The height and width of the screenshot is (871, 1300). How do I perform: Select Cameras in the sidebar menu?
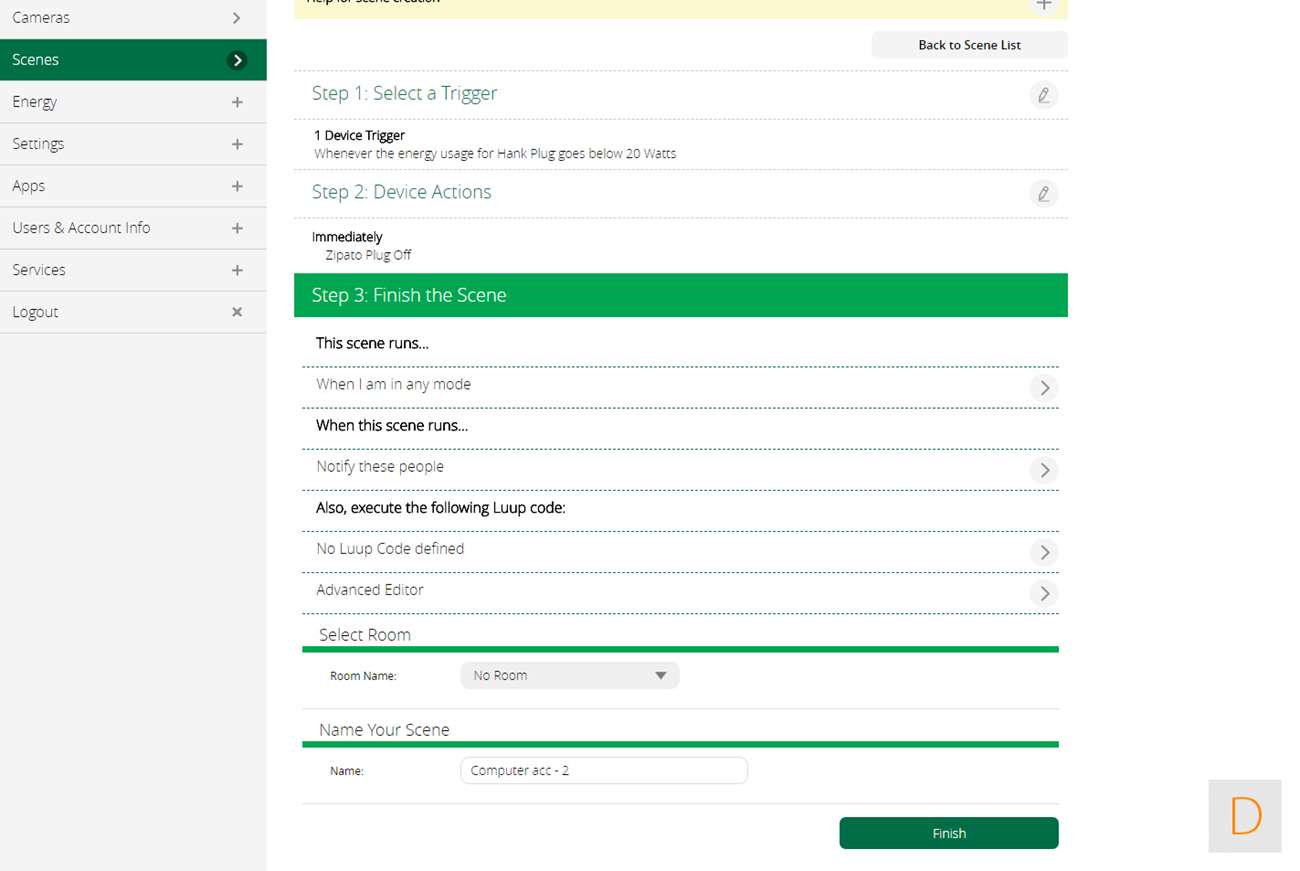(41, 18)
